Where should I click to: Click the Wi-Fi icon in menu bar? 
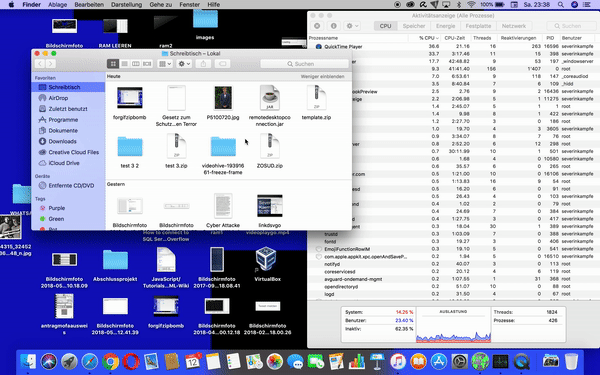coord(471,5)
